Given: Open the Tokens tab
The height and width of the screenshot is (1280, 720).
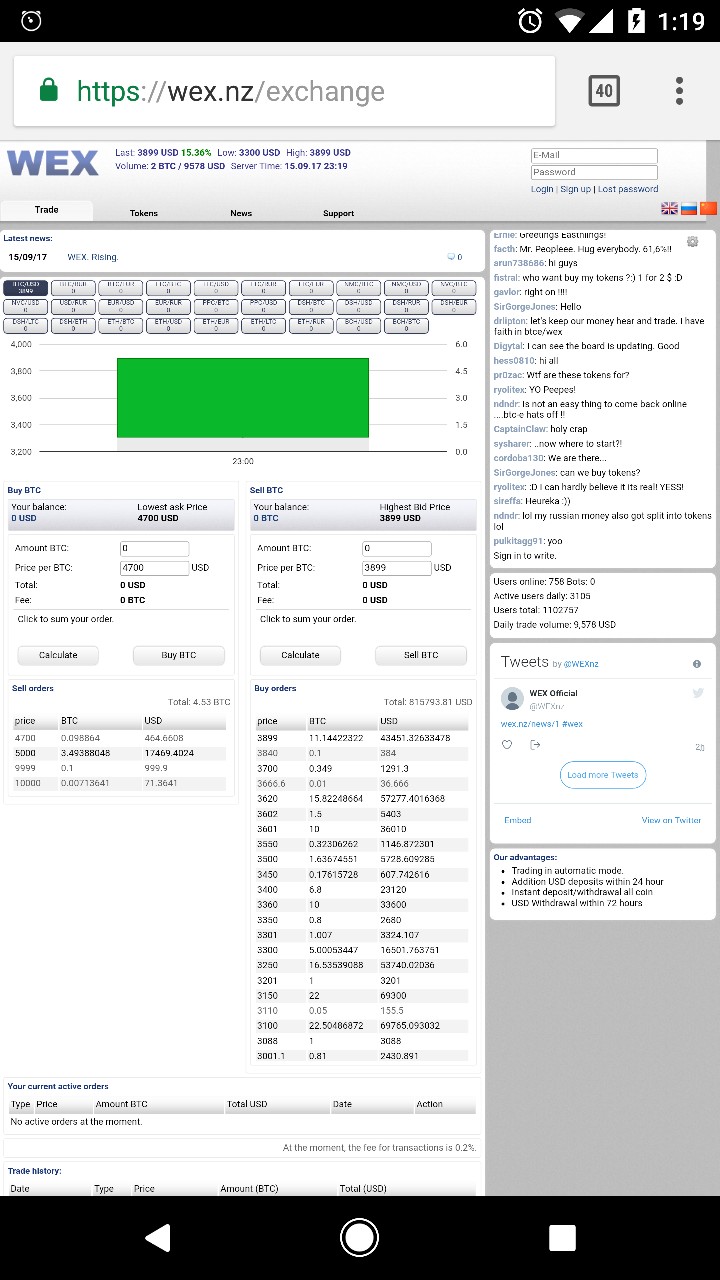Looking at the screenshot, I should tap(144, 213).
